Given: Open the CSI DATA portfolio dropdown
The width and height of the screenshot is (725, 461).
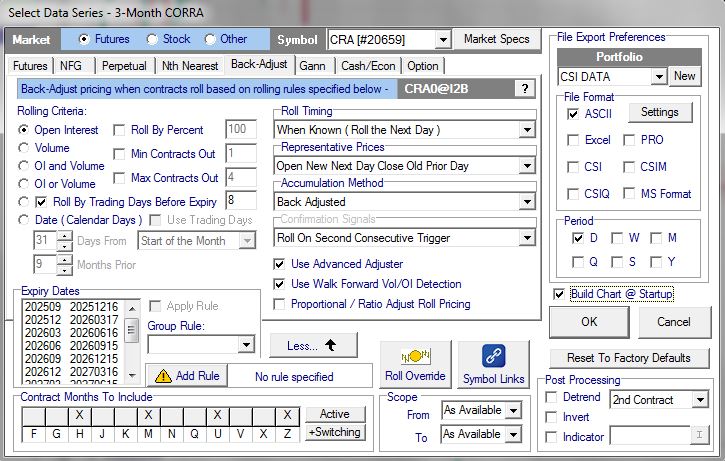Looking at the screenshot, I should click(x=658, y=76).
